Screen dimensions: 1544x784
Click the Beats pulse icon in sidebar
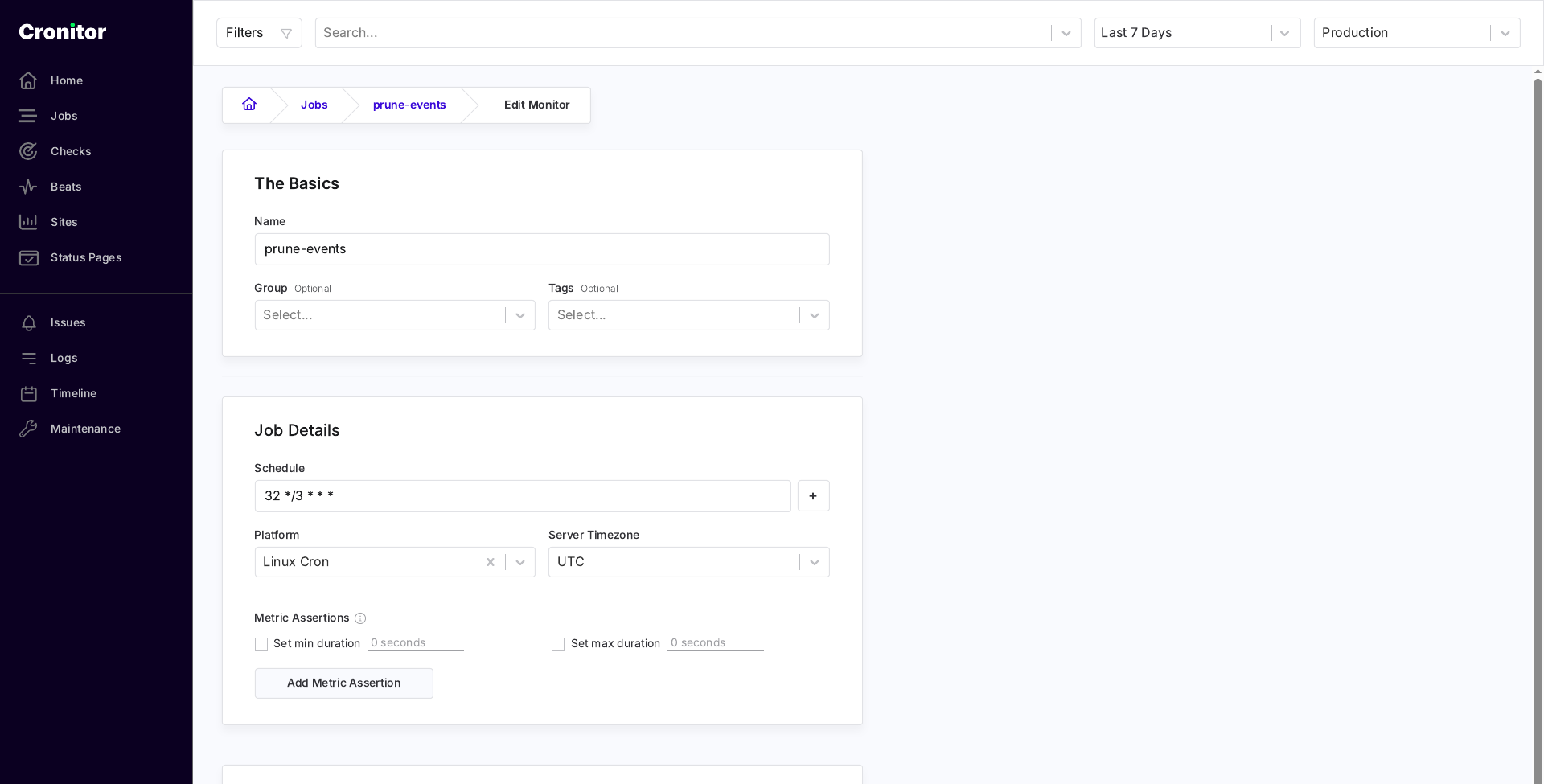point(28,187)
